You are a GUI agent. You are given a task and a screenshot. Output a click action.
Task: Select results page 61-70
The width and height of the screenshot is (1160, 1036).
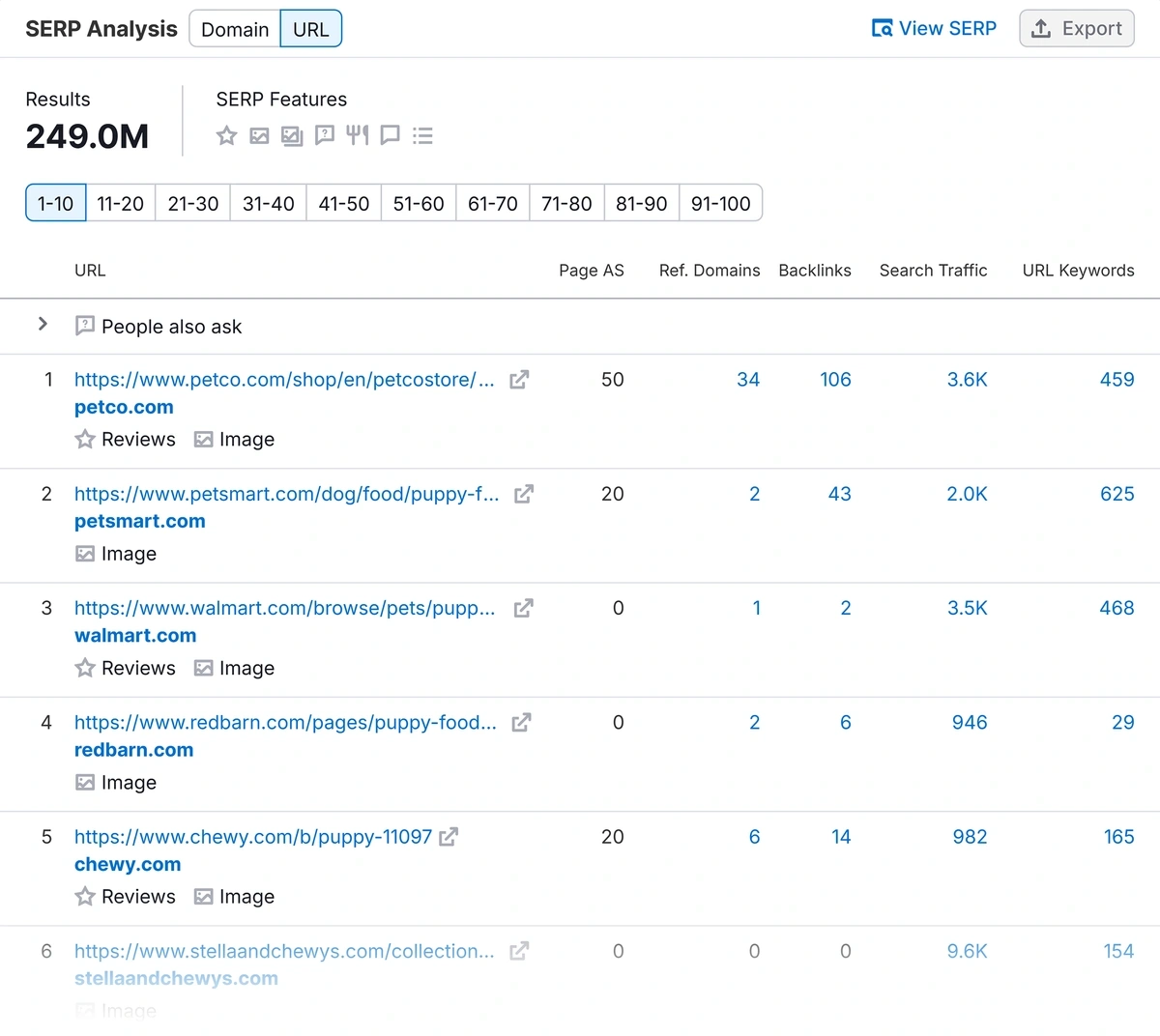tap(493, 203)
